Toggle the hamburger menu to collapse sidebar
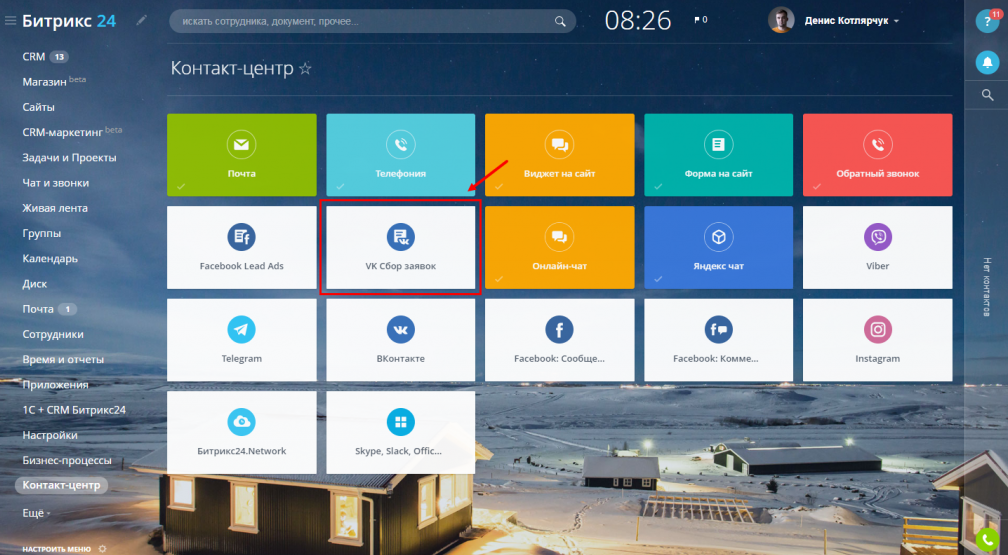 pos(10,21)
